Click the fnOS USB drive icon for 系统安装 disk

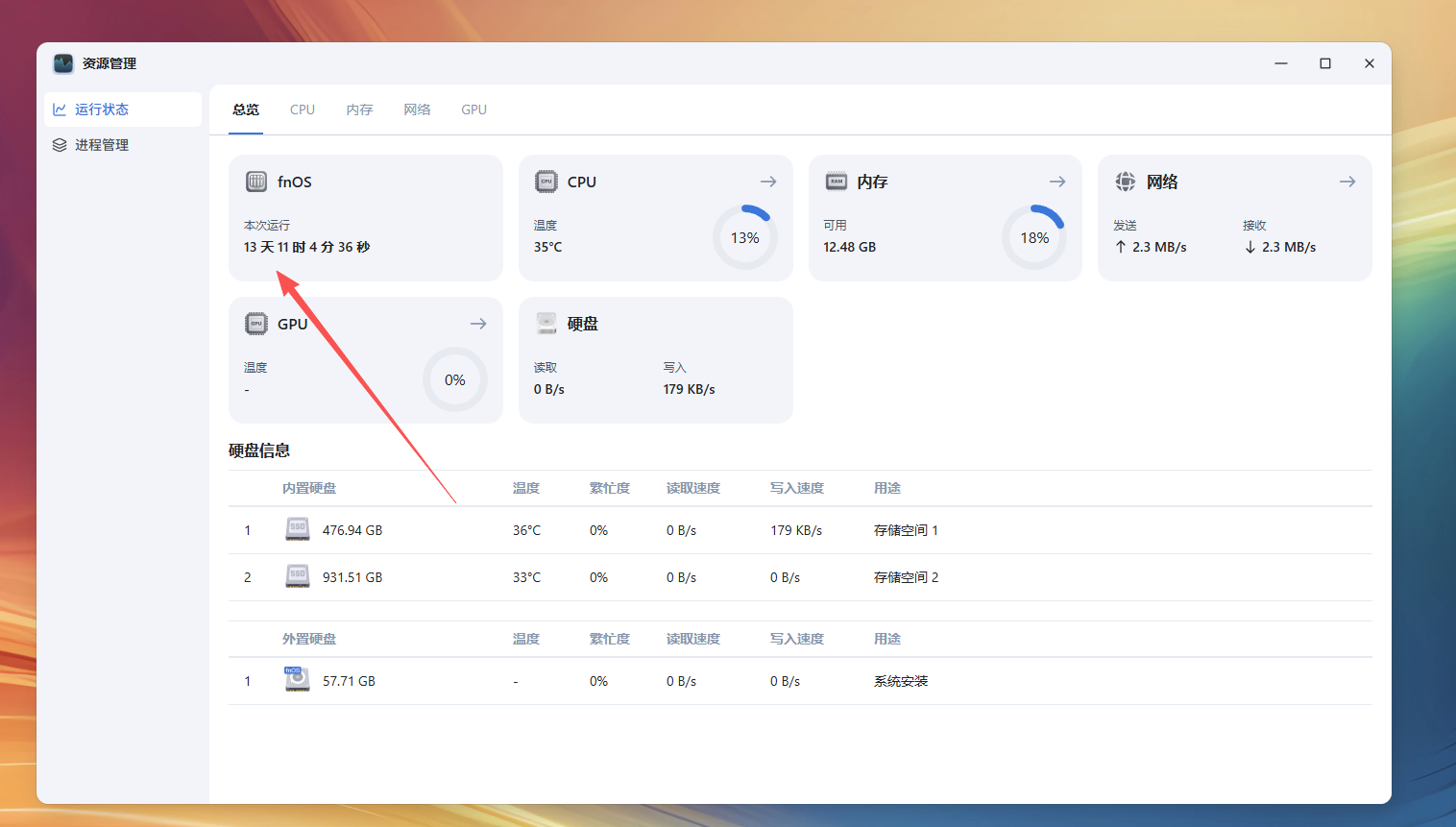(297, 679)
